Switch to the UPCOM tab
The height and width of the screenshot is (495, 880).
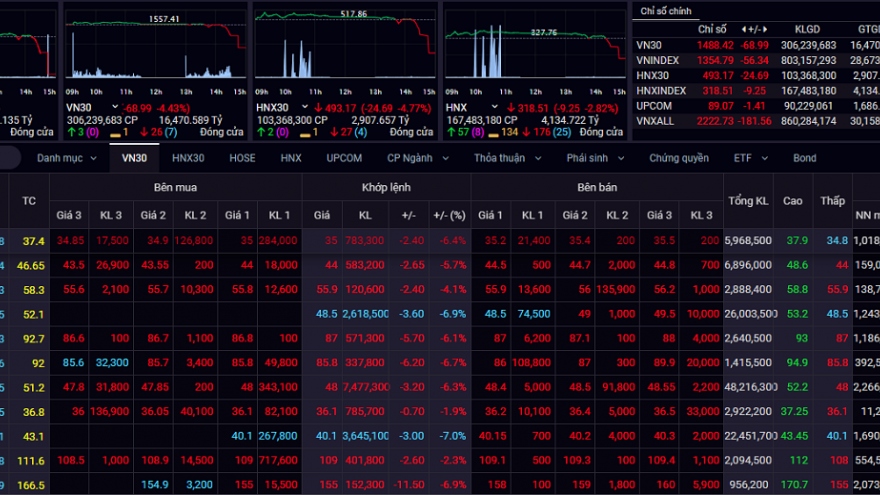(344, 158)
